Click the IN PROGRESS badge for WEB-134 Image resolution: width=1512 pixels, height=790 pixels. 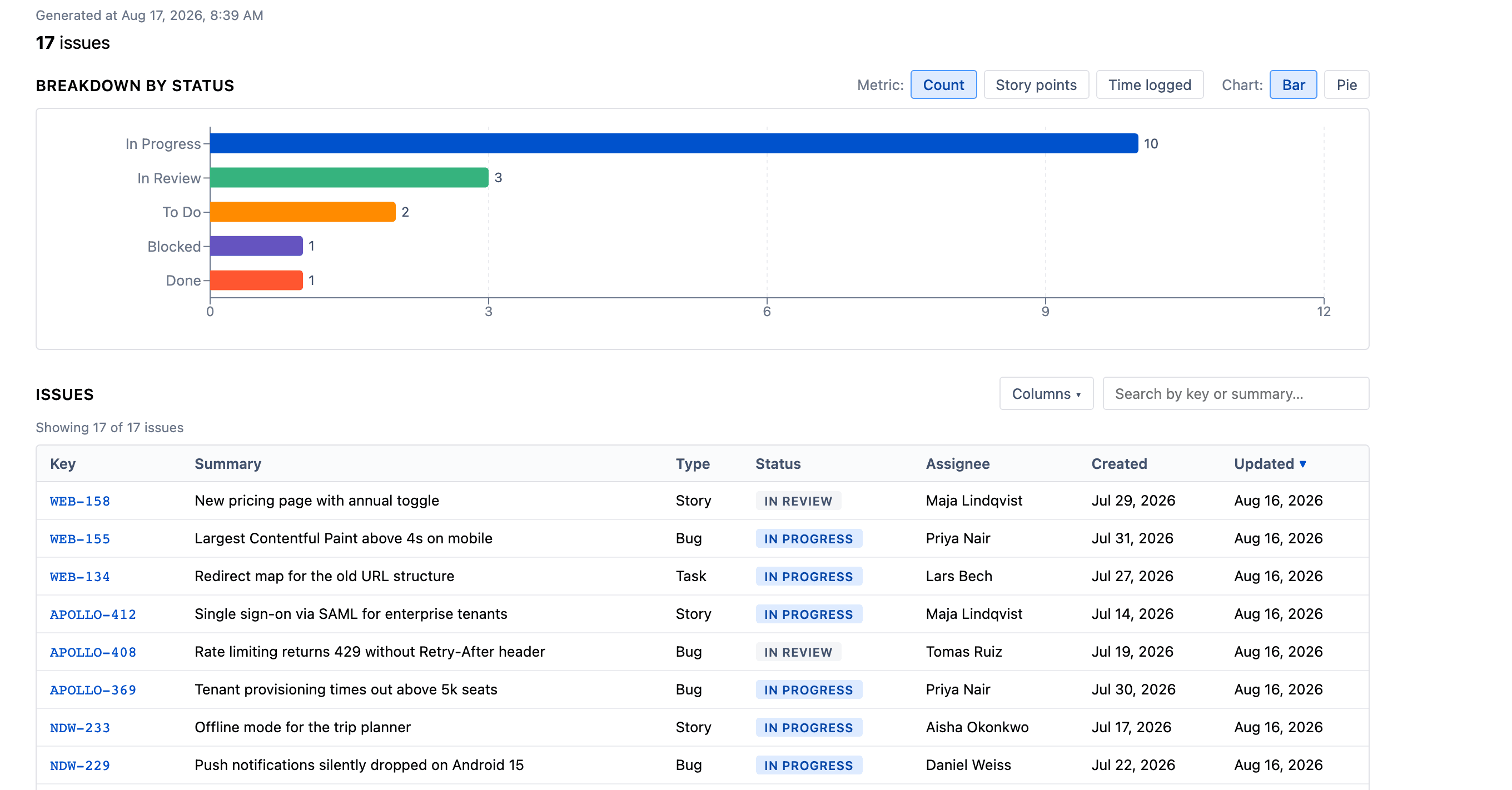pos(809,577)
